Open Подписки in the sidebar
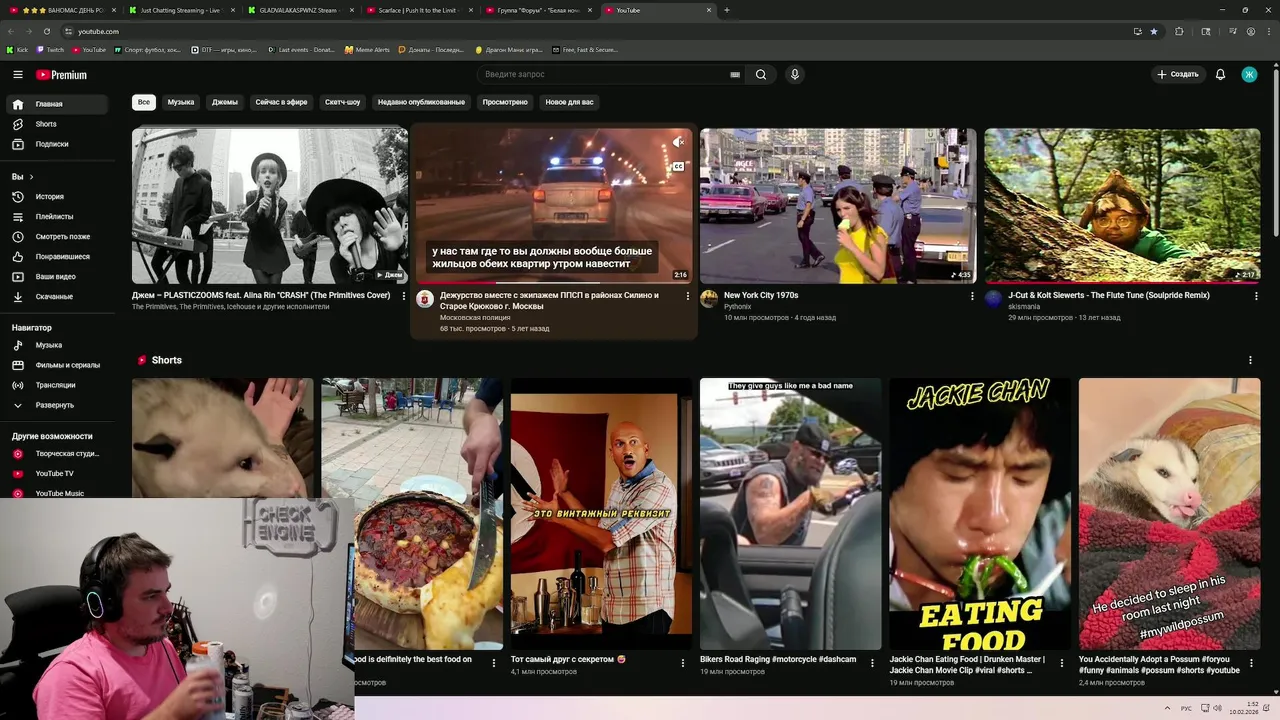The height and width of the screenshot is (720, 1280). [57, 144]
